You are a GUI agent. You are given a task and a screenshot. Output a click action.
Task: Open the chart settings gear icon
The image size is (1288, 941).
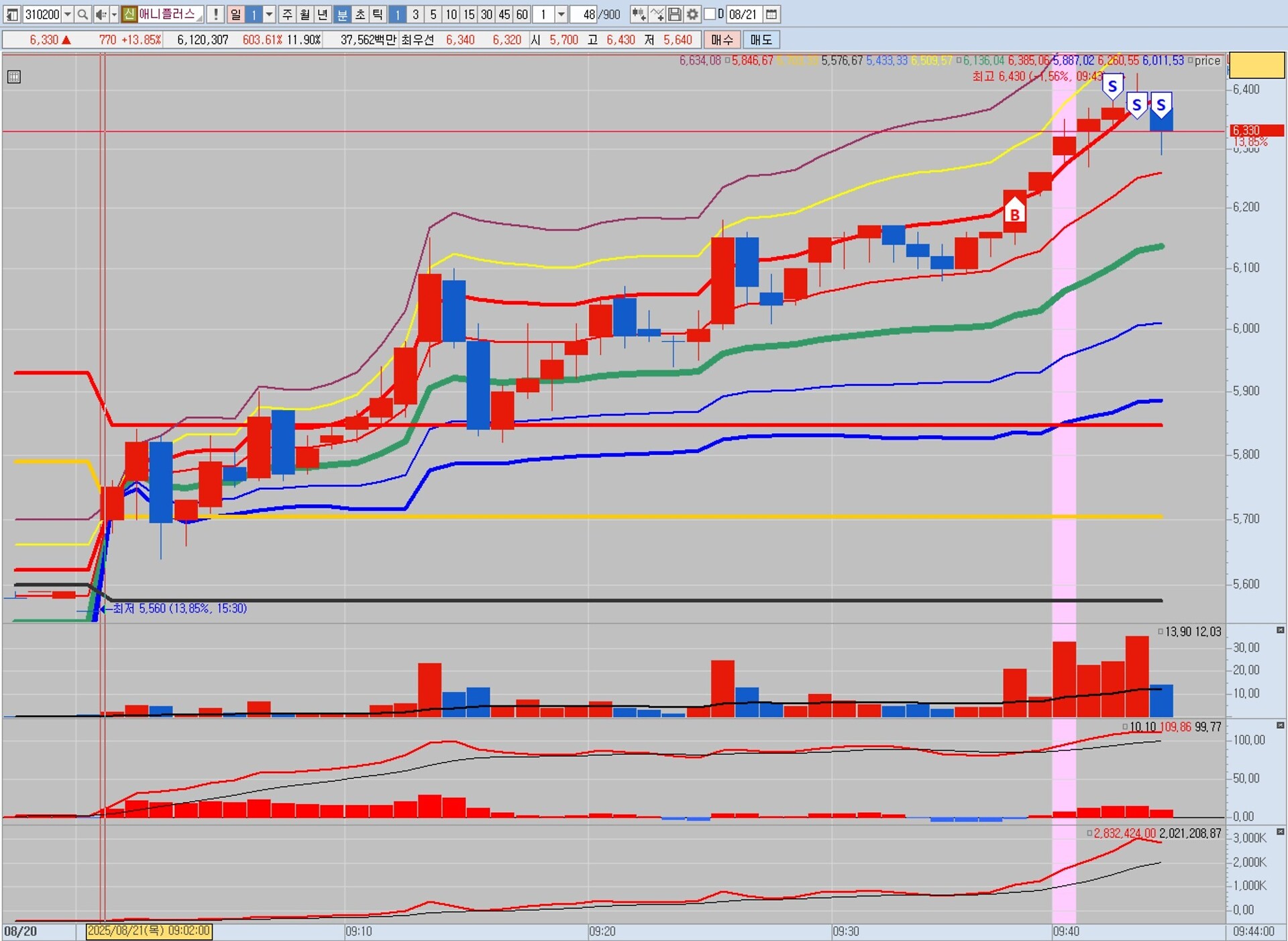pyautogui.click(x=692, y=14)
